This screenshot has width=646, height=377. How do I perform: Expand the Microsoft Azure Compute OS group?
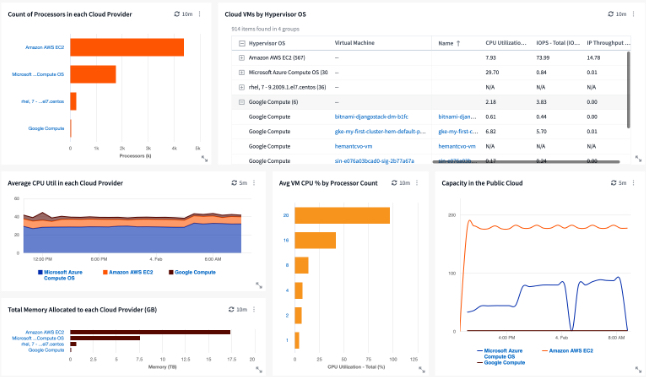[x=242, y=73]
